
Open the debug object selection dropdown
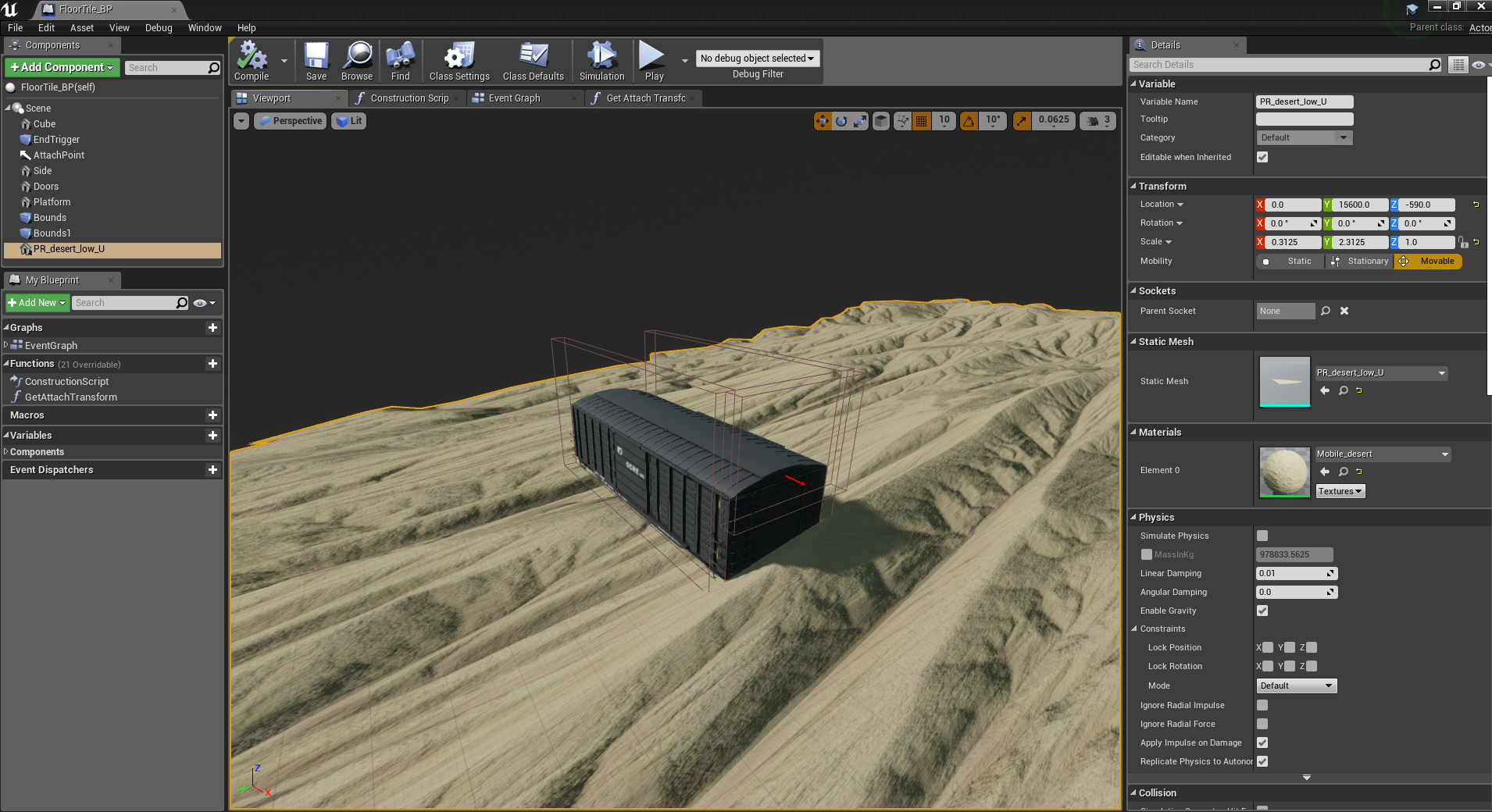pyautogui.click(x=757, y=59)
